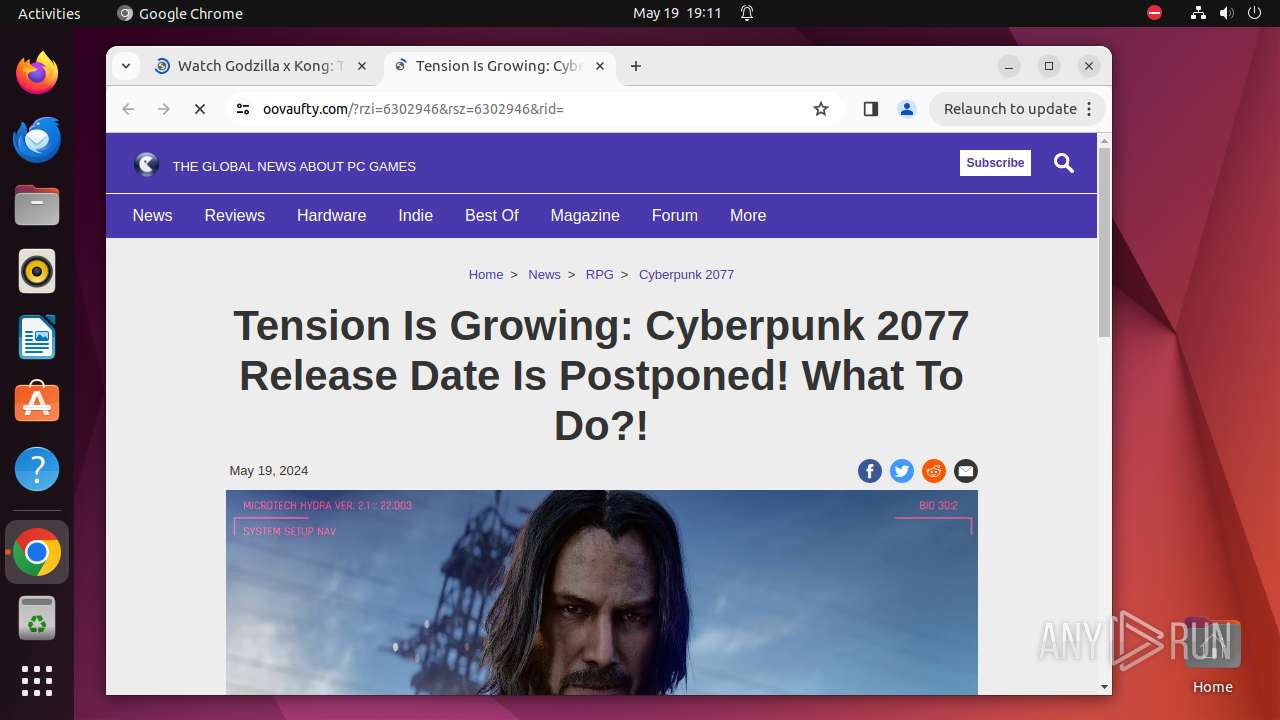This screenshot has height=720, width=1280.
Task: Open the tab search dropdown arrow
Action: [125, 66]
